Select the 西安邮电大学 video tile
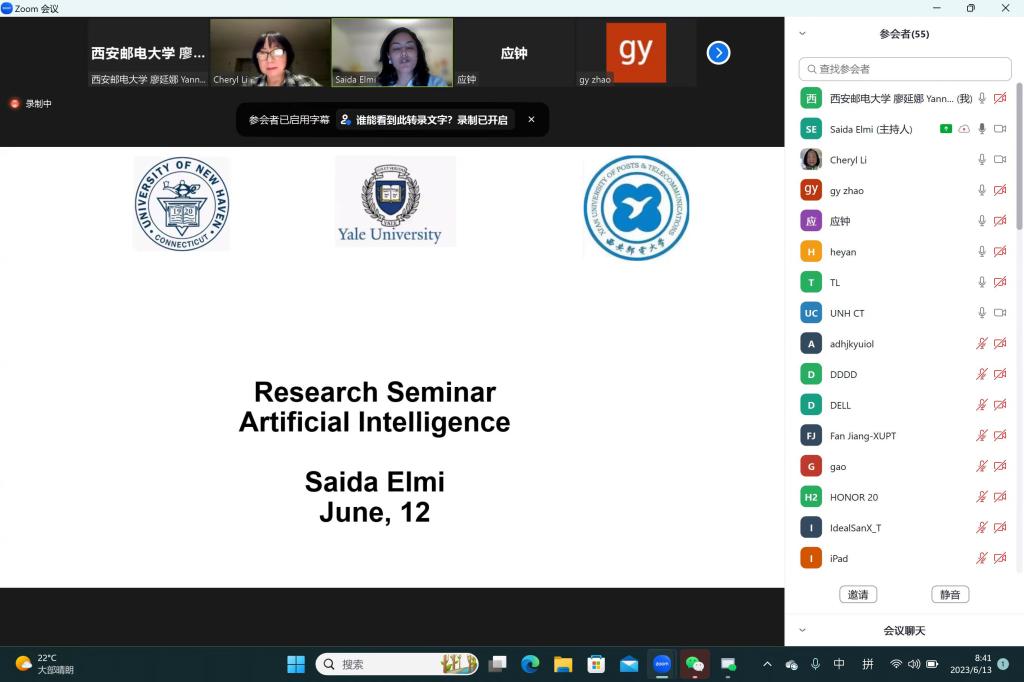 148,53
